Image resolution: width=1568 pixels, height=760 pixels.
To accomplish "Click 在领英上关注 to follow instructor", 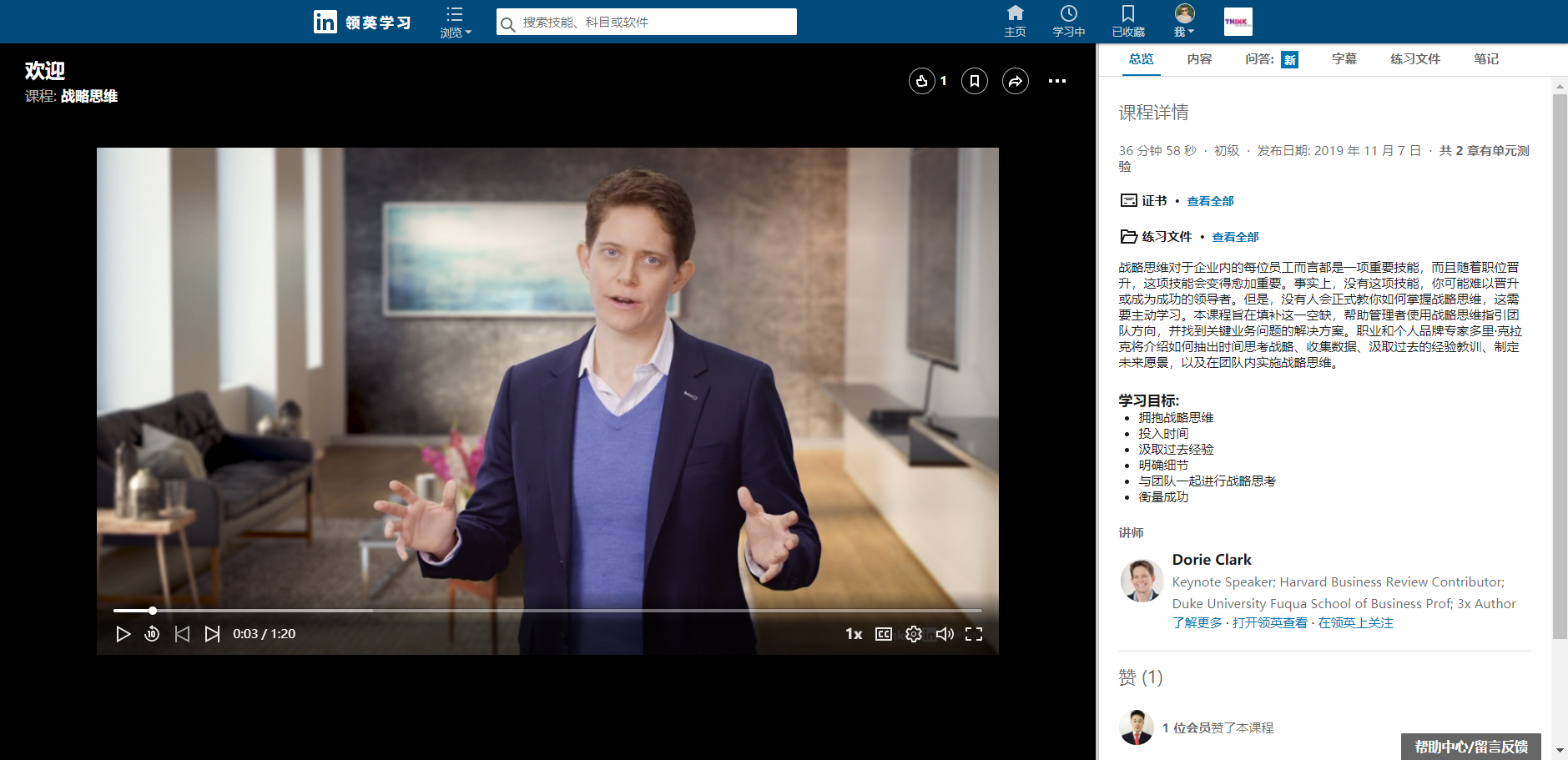I will coord(1355,623).
